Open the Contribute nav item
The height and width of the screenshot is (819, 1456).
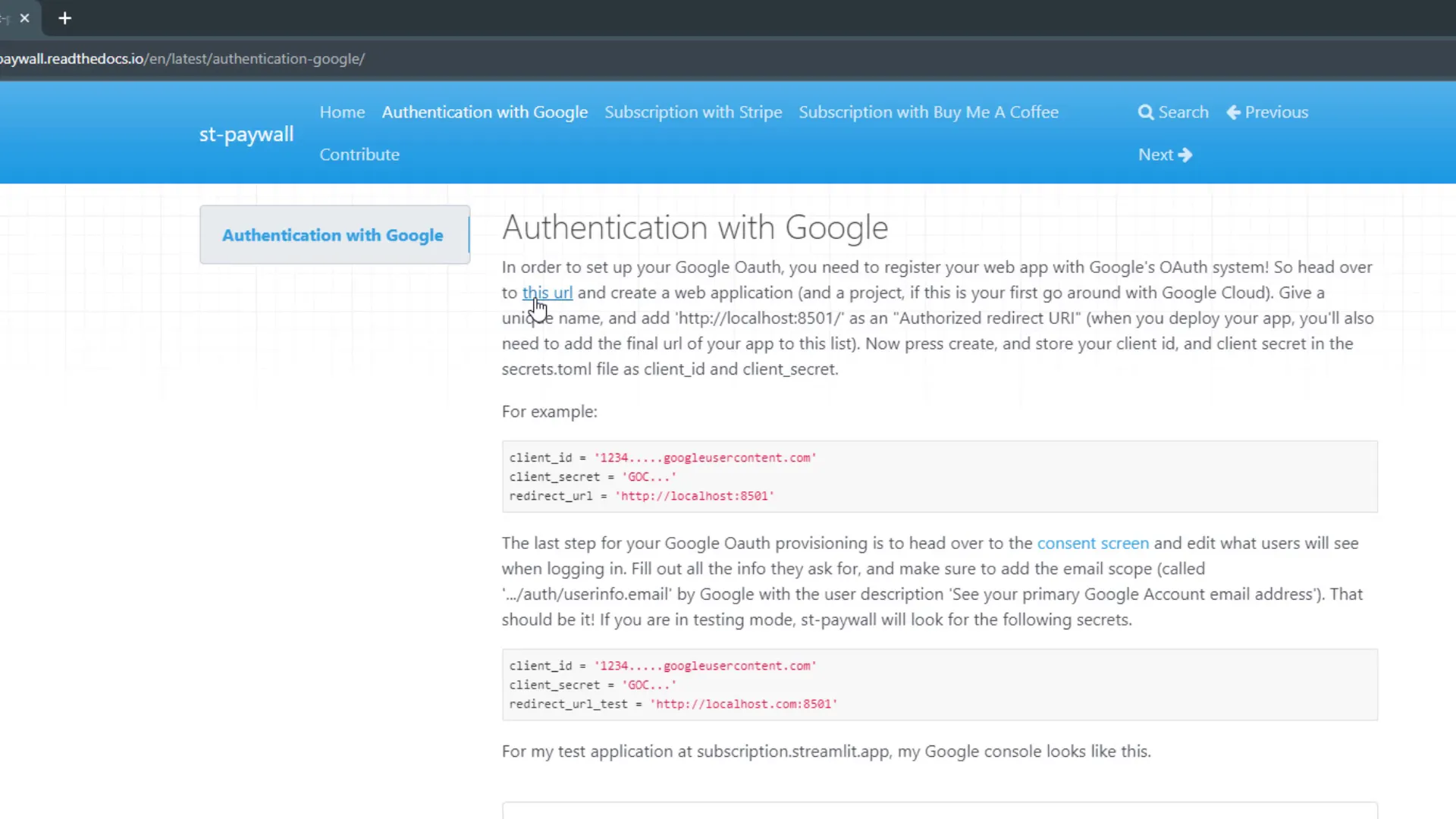[359, 155]
